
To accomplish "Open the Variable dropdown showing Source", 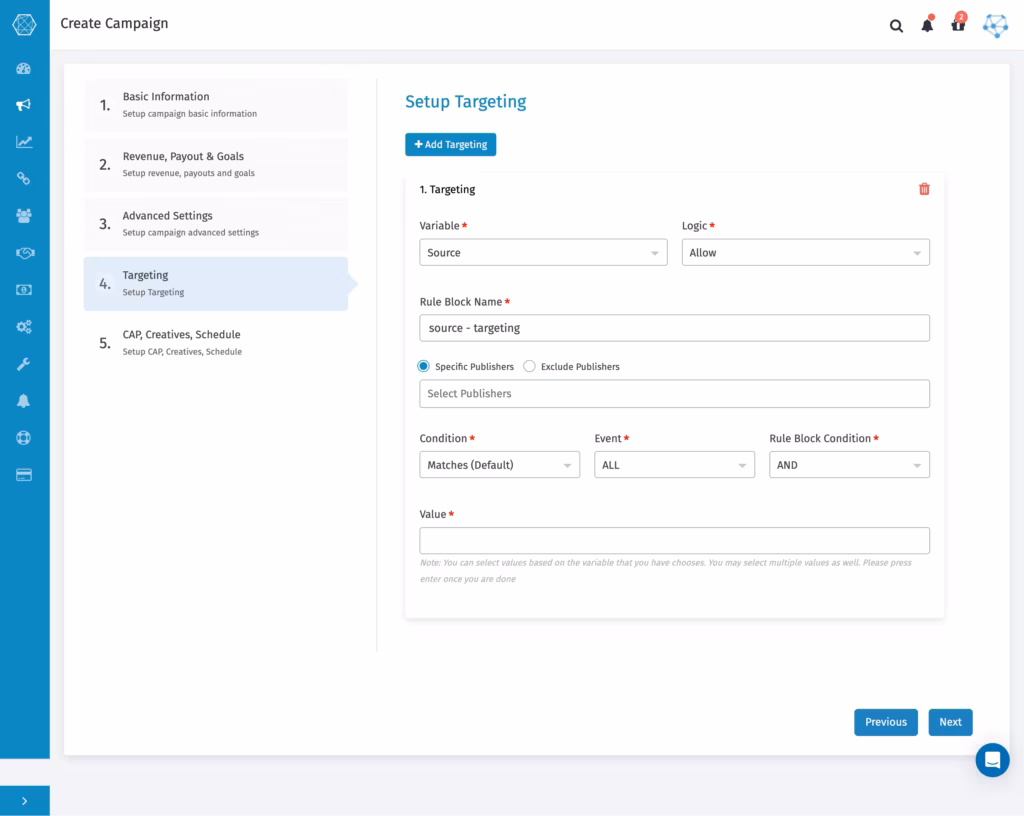I will point(543,253).
